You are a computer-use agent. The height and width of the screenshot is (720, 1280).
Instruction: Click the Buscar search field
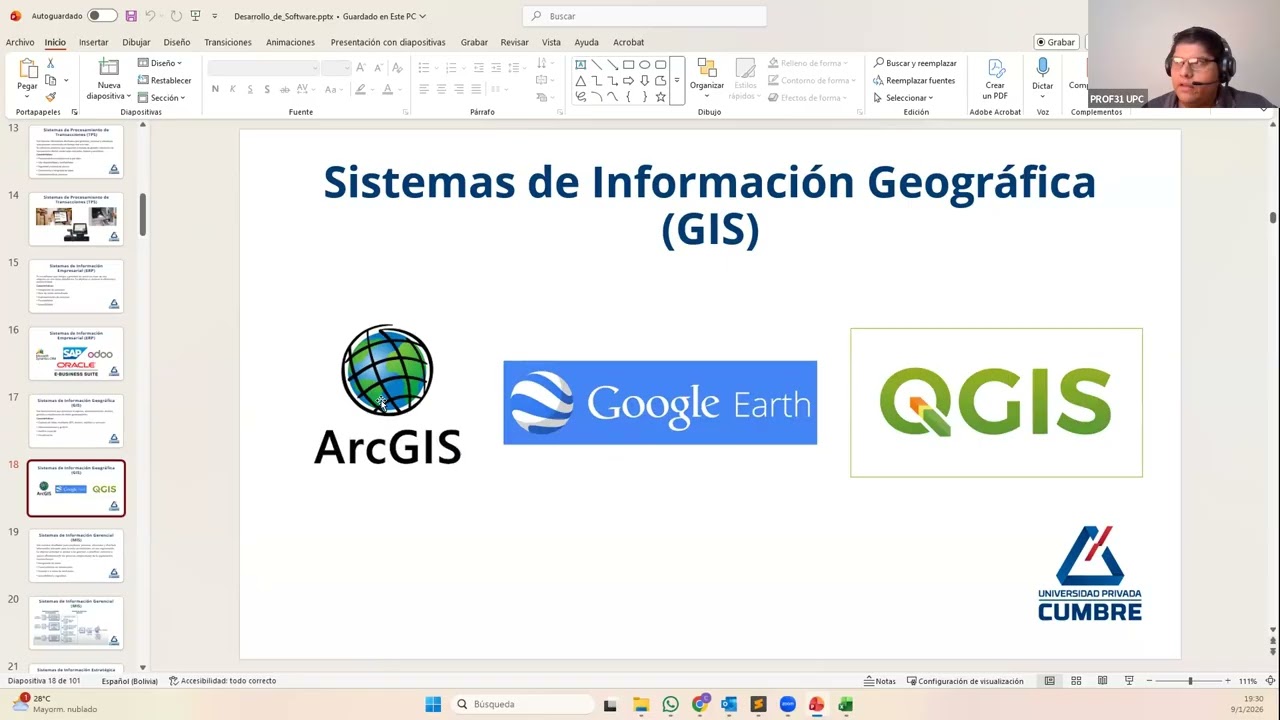pyautogui.click(x=645, y=16)
